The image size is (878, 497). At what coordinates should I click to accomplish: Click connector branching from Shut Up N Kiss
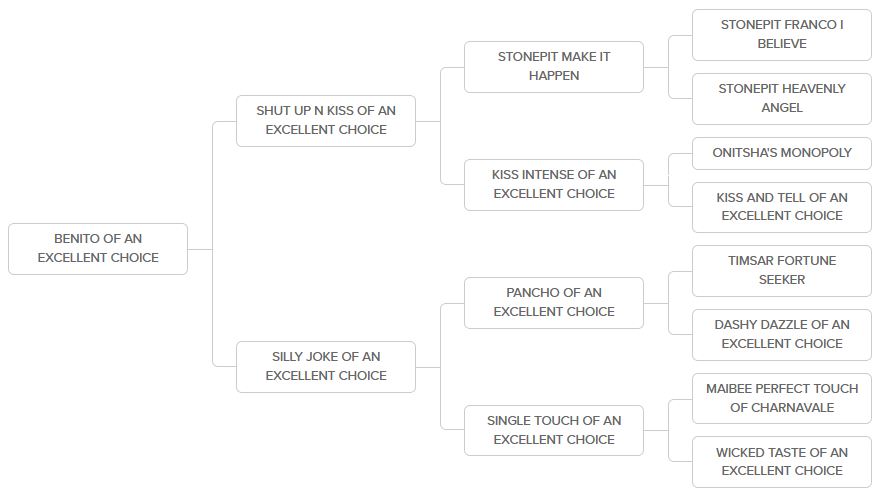pyautogui.click(x=428, y=121)
